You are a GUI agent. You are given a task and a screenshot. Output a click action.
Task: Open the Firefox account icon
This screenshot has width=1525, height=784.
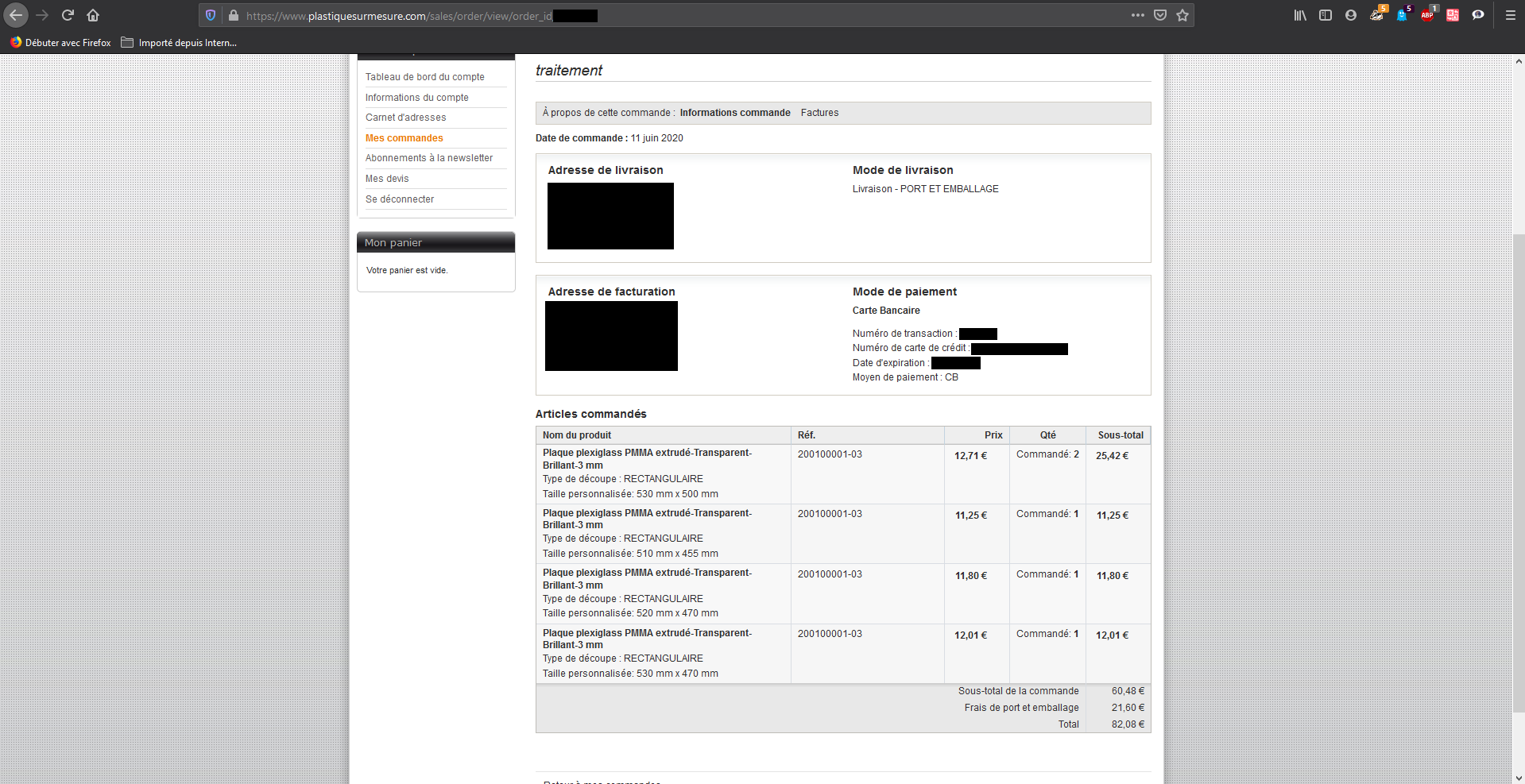[1351, 15]
